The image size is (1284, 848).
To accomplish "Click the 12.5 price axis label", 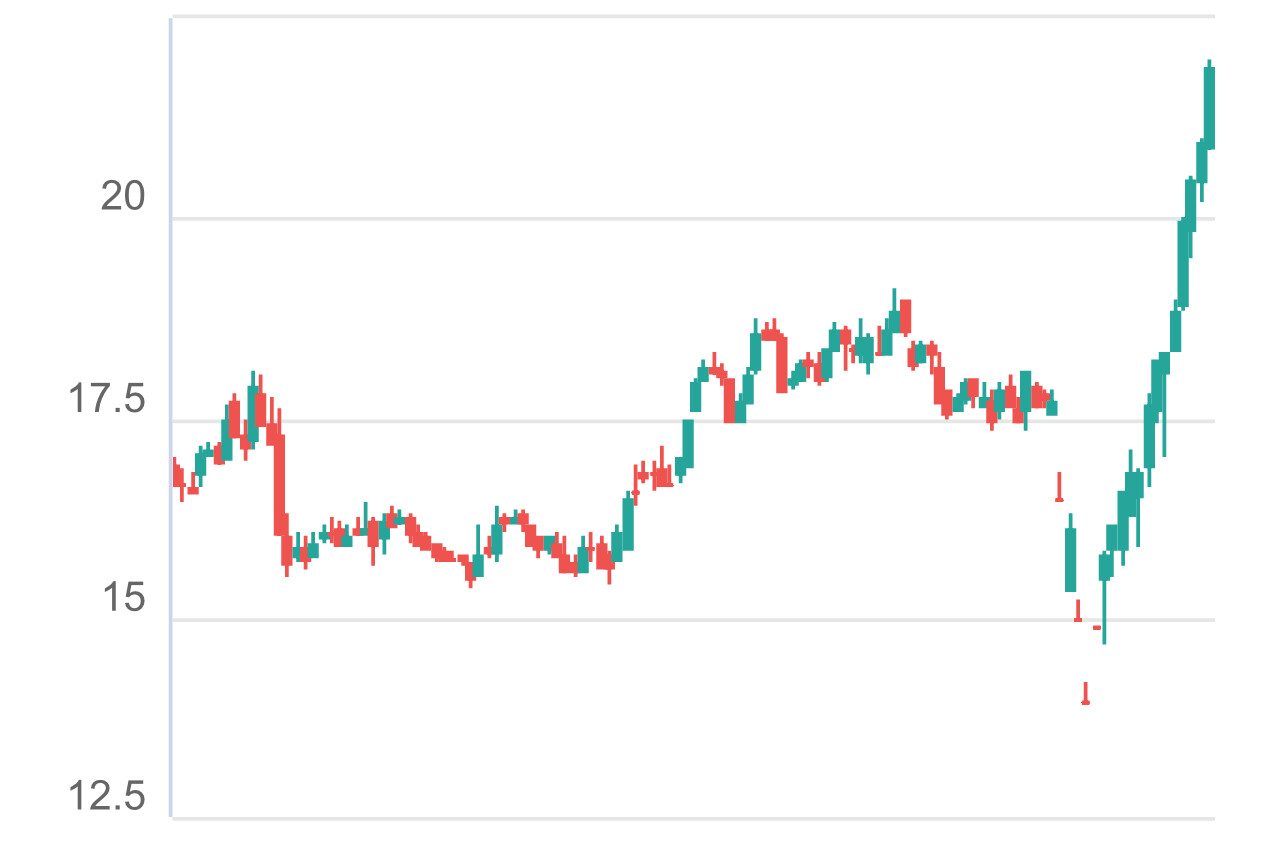I will pos(106,798).
